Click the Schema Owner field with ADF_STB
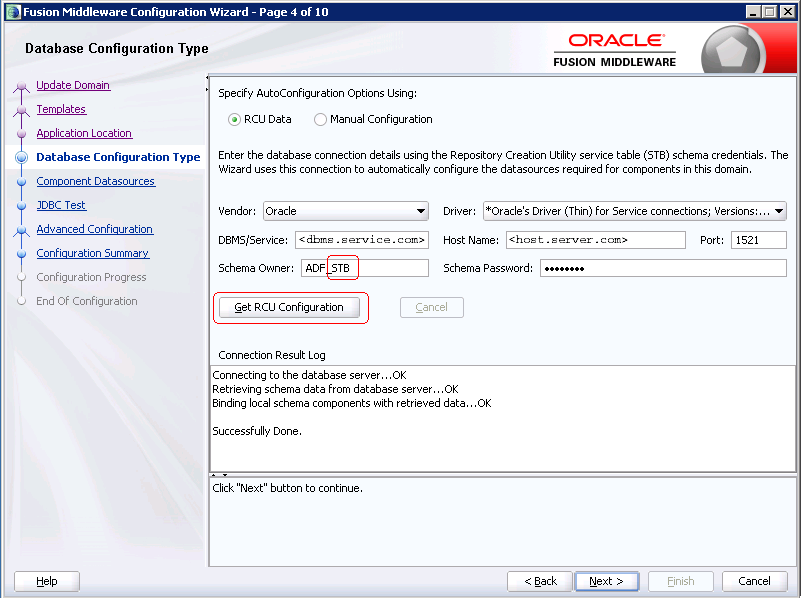Screen dimensions: 801x598 point(365,268)
